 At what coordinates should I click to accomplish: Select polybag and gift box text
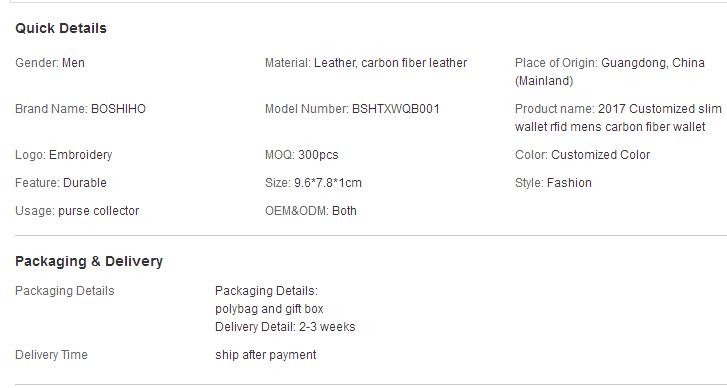click(x=269, y=309)
